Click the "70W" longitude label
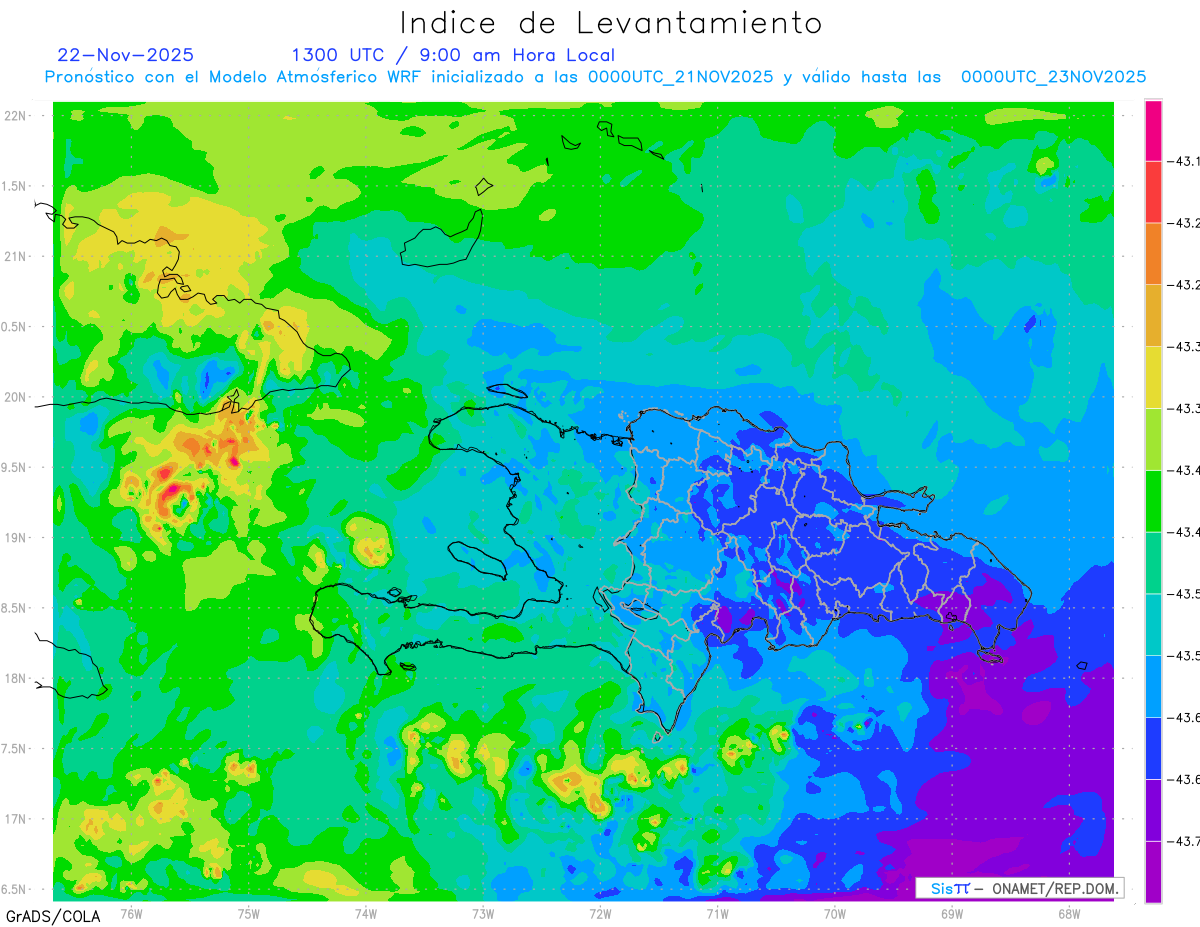 (835, 913)
